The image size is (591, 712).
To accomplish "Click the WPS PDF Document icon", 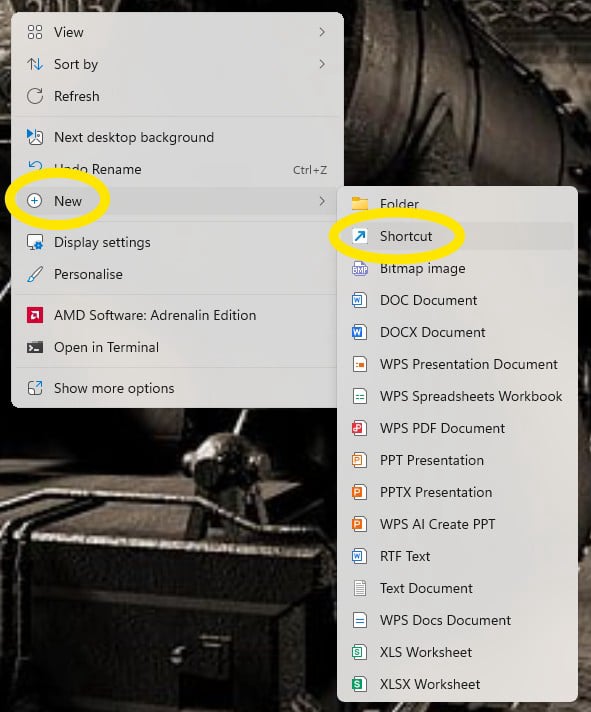I will tap(359, 428).
